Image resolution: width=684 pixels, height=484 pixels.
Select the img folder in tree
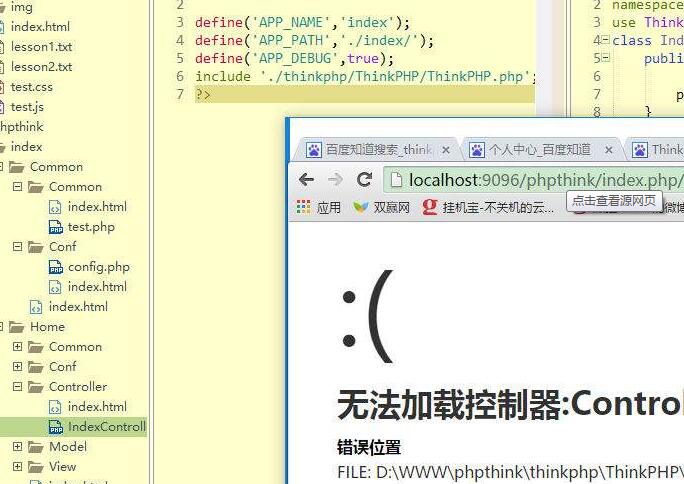click(x=21, y=7)
